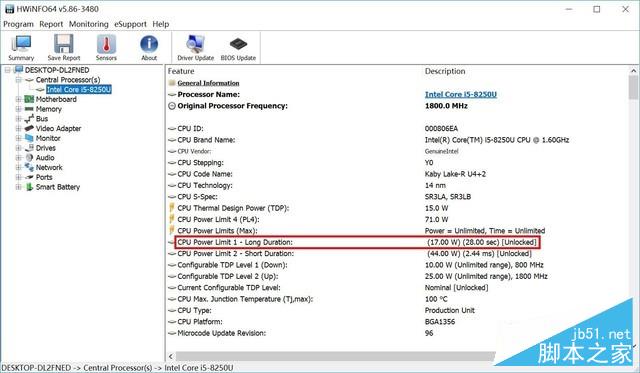Select the Central Processor(s) node
This screenshot has width=640, height=373.
pyautogui.click(x=68, y=80)
